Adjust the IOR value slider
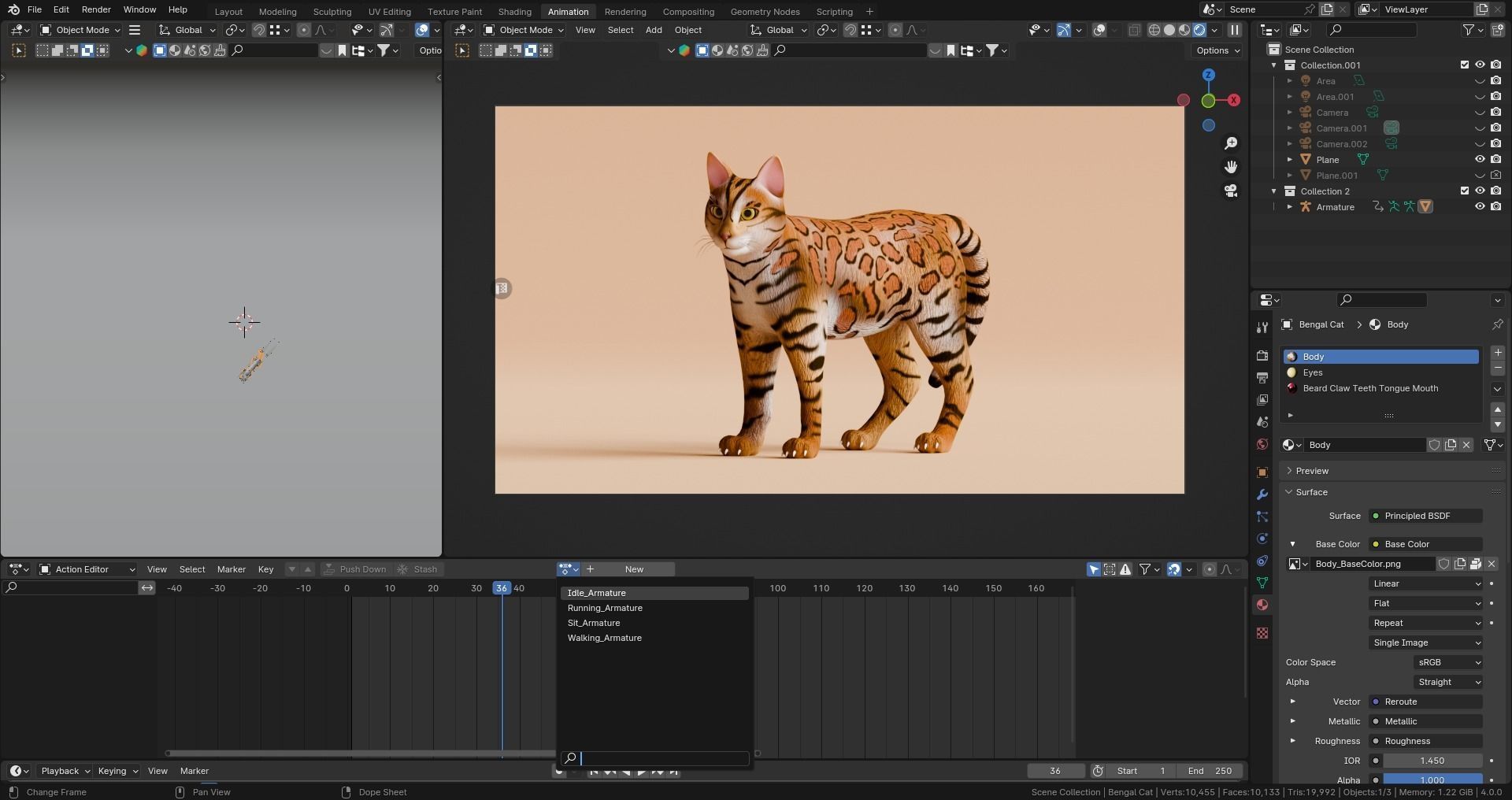 click(1432, 761)
